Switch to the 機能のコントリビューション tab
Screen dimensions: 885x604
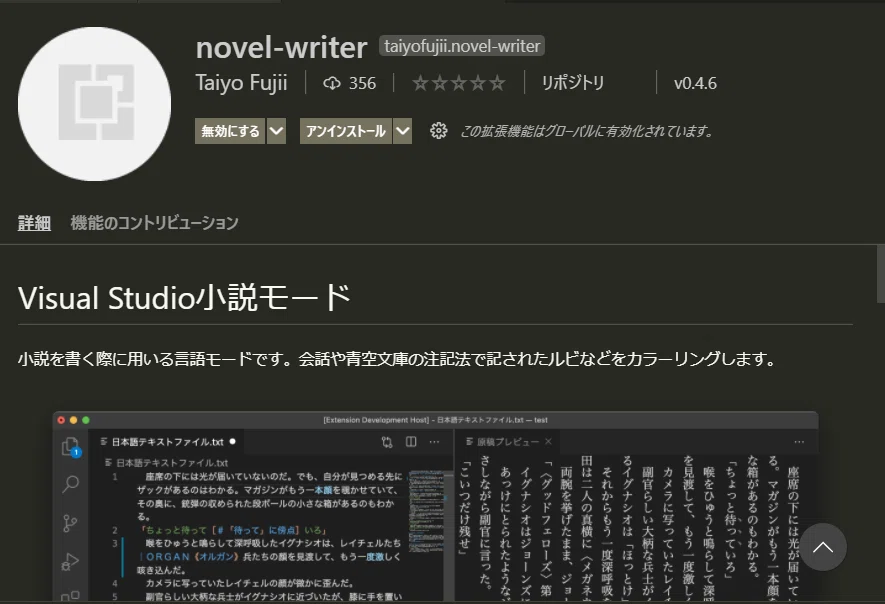(x=155, y=223)
